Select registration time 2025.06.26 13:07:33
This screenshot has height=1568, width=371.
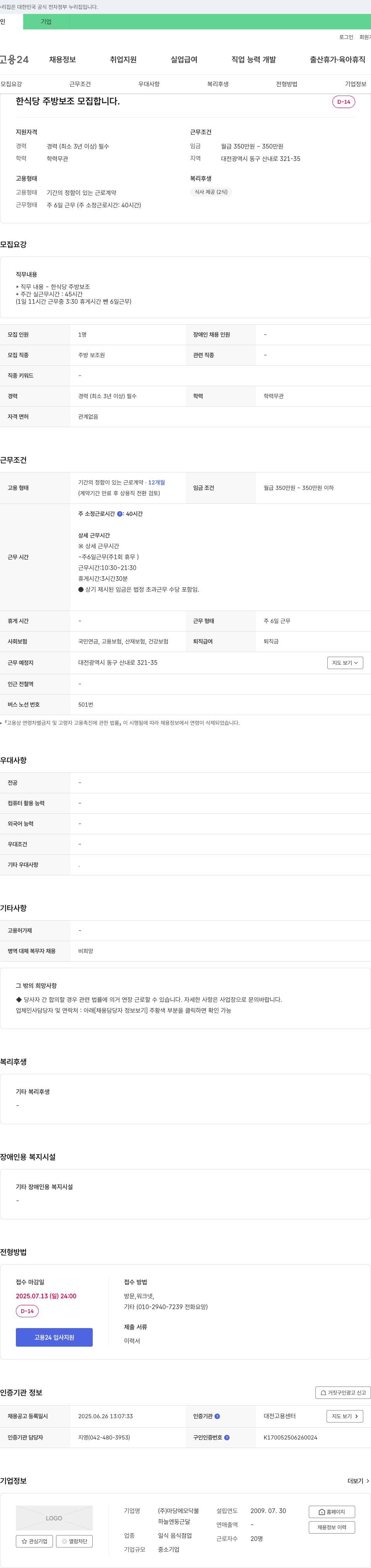coord(105,1416)
